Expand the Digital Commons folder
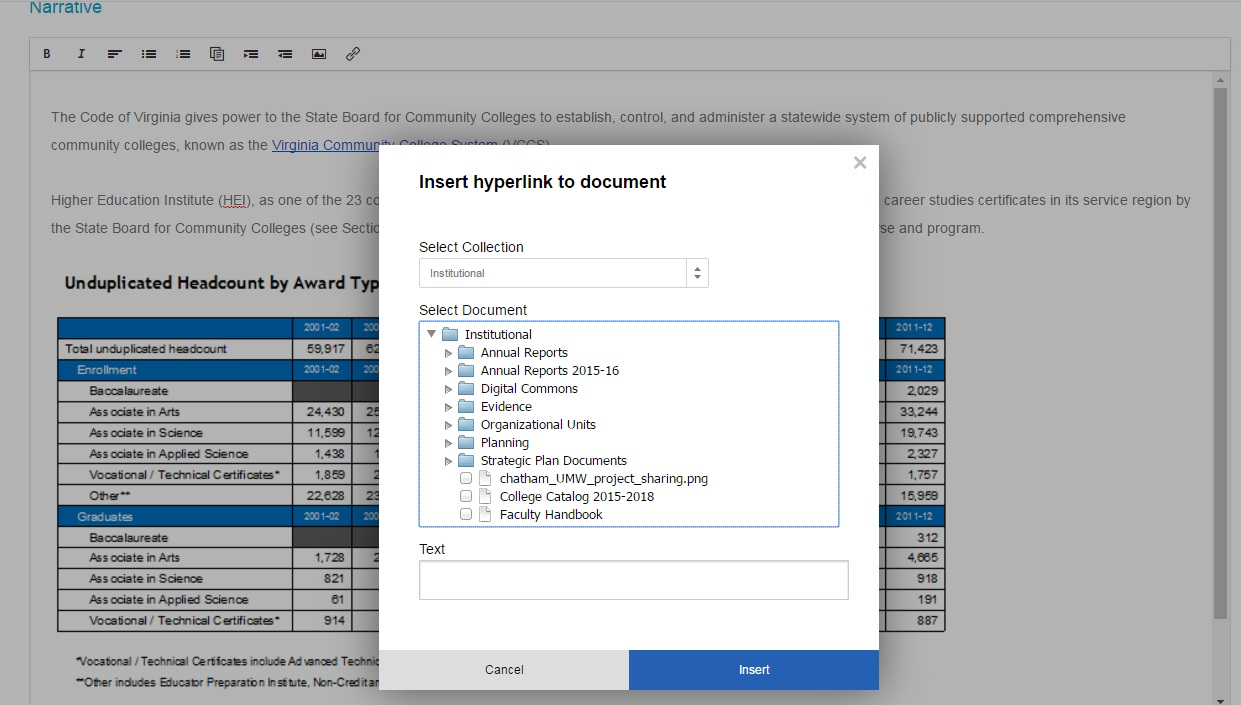The height and width of the screenshot is (705, 1241). click(x=448, y=388)
